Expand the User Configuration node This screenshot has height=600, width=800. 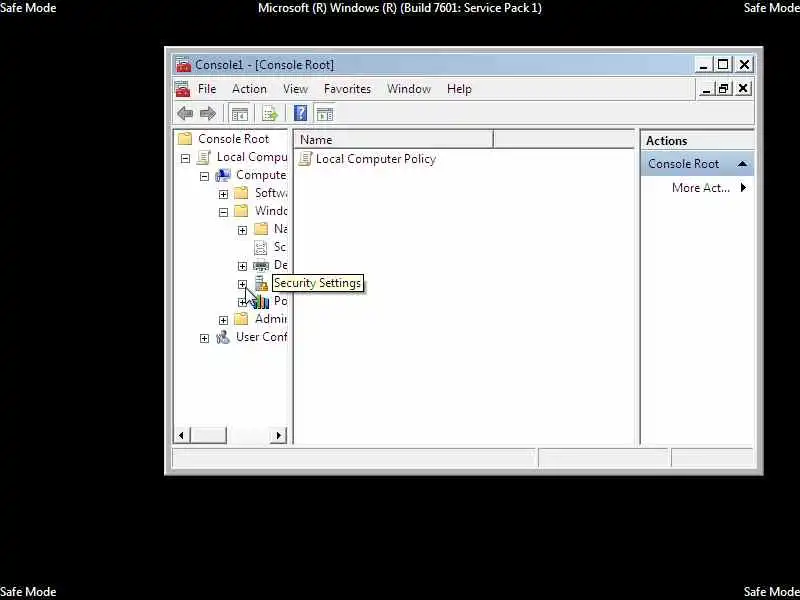click(x=204, y=338)
